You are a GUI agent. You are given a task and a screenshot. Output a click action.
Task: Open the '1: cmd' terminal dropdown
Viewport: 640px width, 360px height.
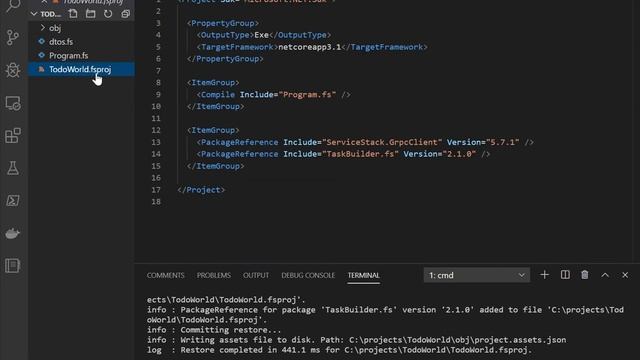[x=477, y=275]
